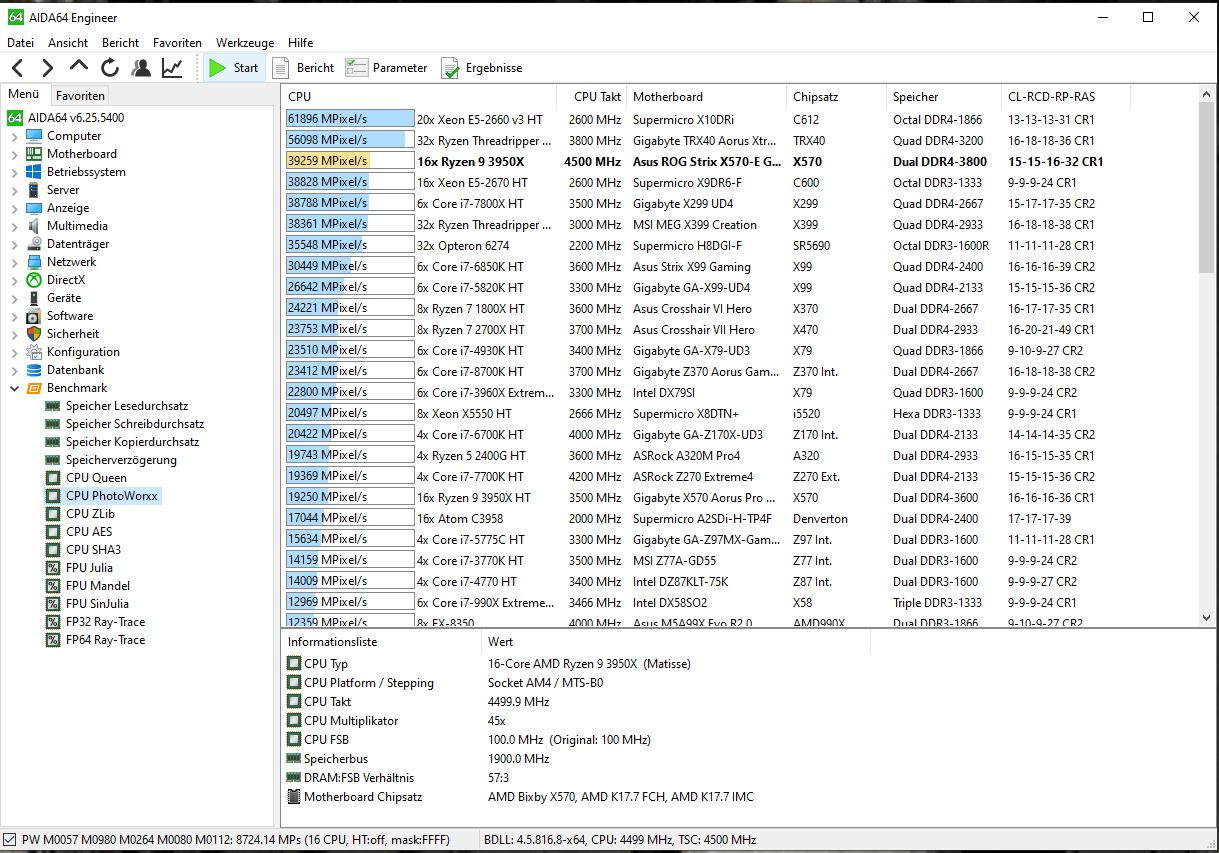Switch to the Menü tab in the sidebar
Image resolution: width=1219 pixels, height=853 pixels.
tap(24, 95)
